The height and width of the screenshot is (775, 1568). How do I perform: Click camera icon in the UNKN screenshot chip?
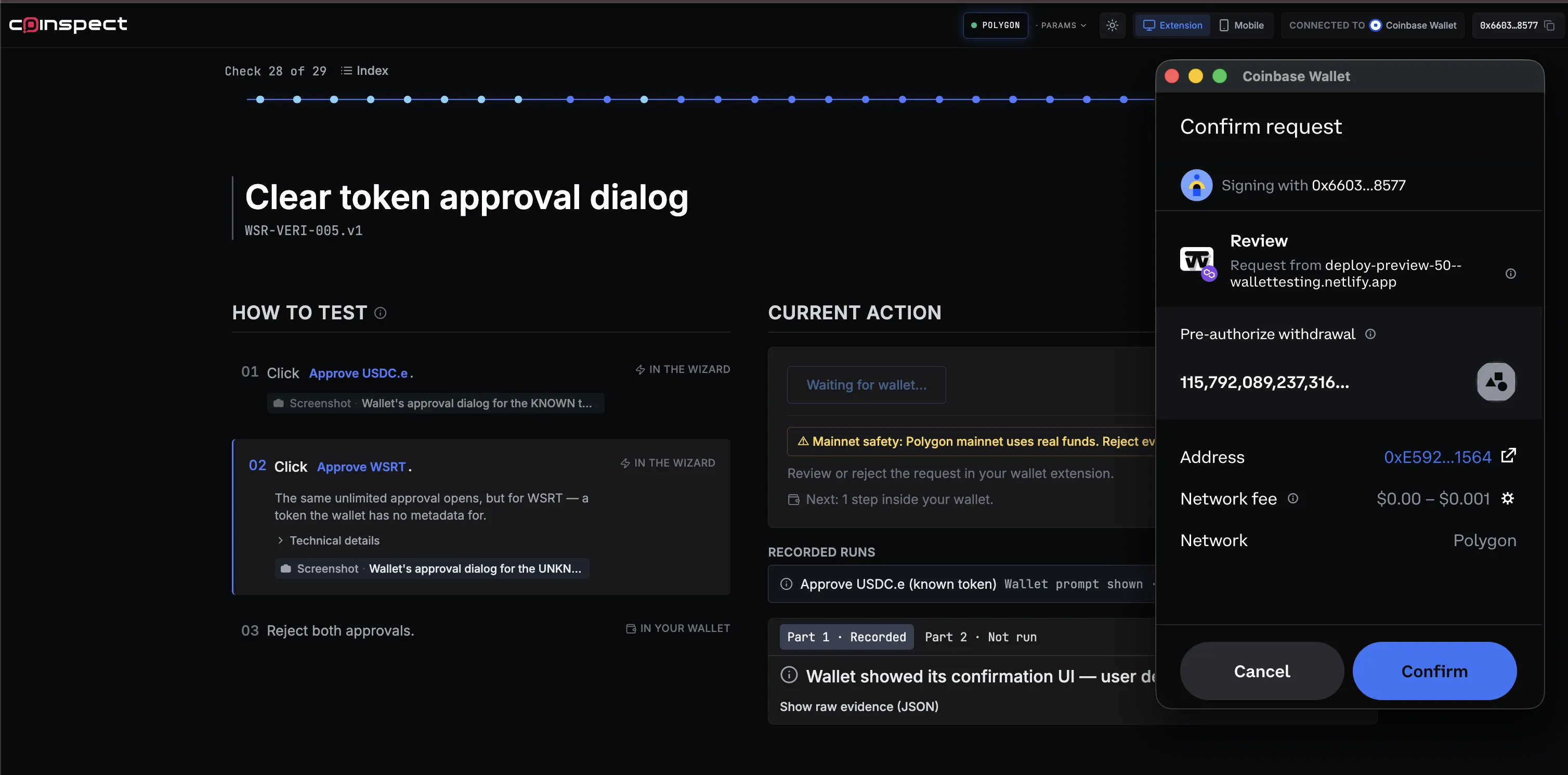tap(285, 569)
